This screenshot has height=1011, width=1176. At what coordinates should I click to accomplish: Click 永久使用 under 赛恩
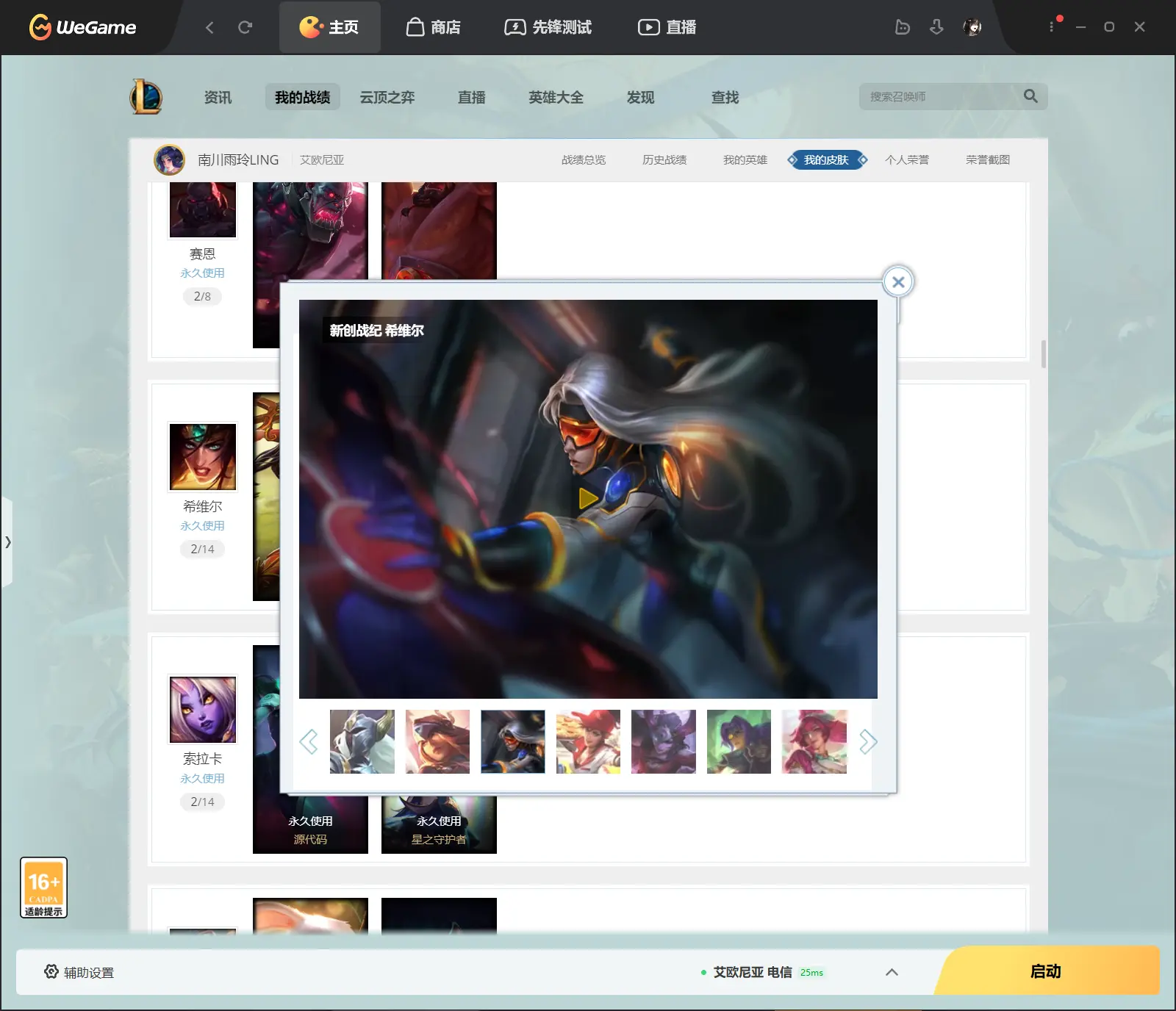click(x=202, y=273)
